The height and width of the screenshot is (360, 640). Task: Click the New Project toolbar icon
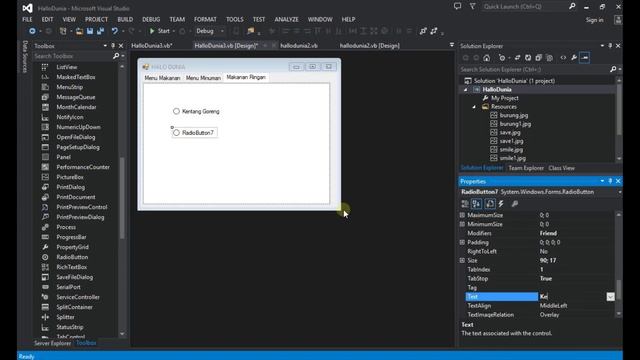coord(62,31)
